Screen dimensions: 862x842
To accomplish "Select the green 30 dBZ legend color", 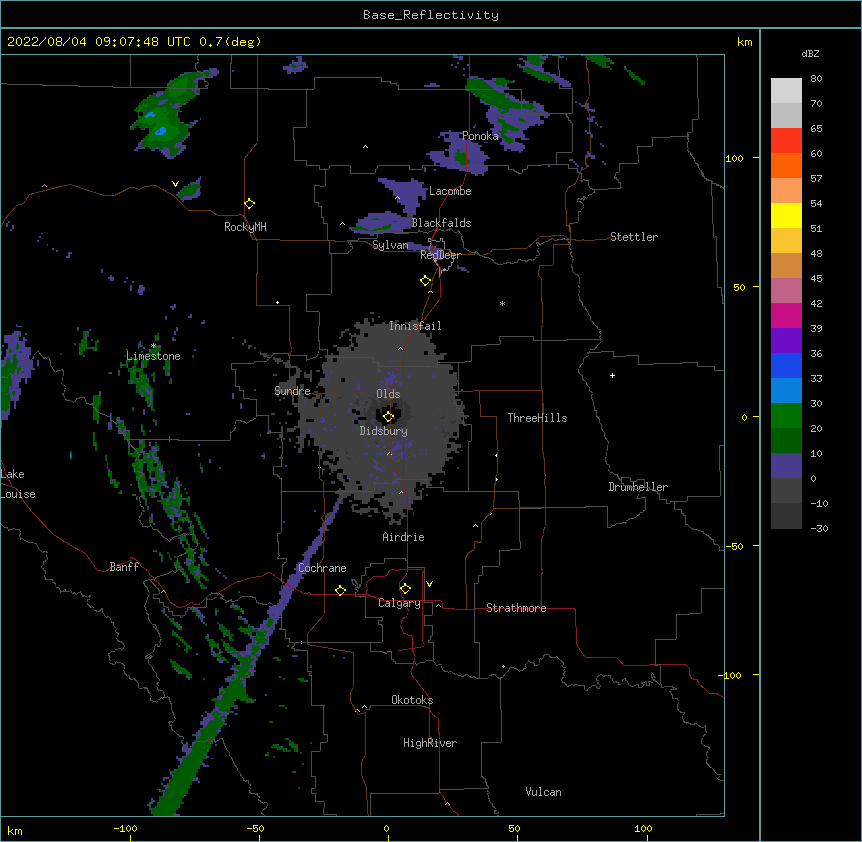I will click(786, 416).
